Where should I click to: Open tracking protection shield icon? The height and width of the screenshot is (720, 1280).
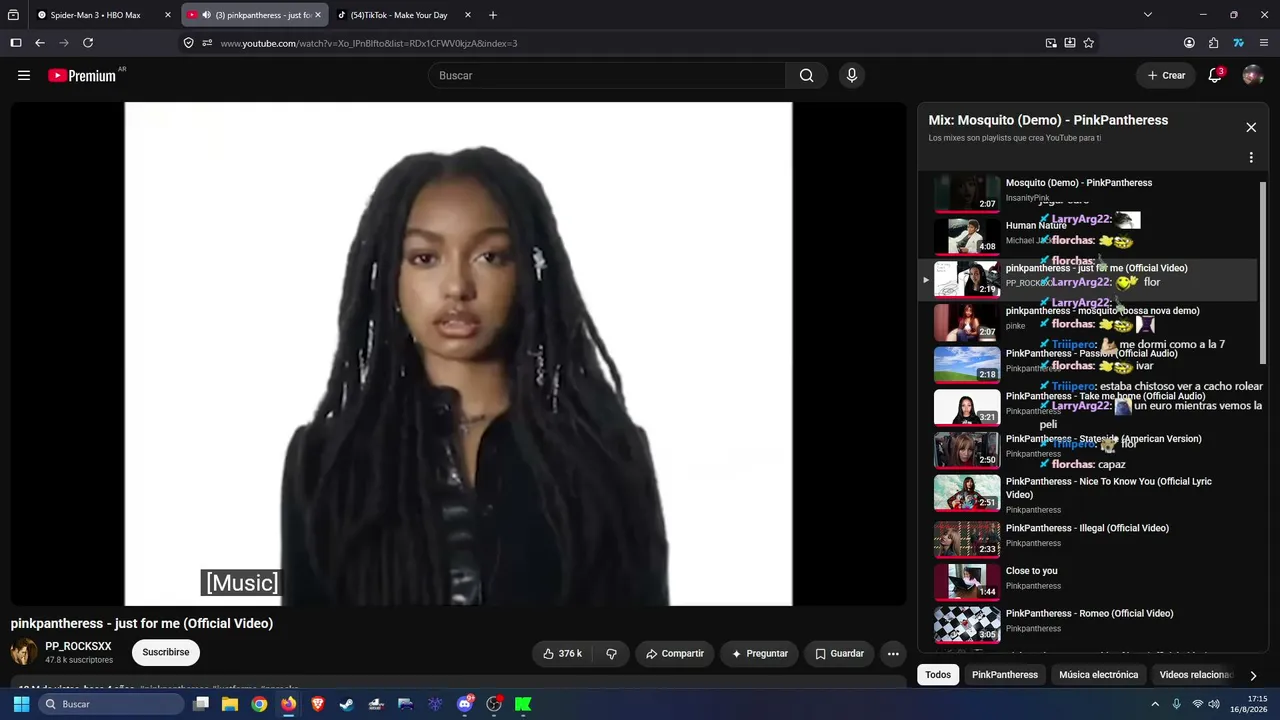pos(188,43)
